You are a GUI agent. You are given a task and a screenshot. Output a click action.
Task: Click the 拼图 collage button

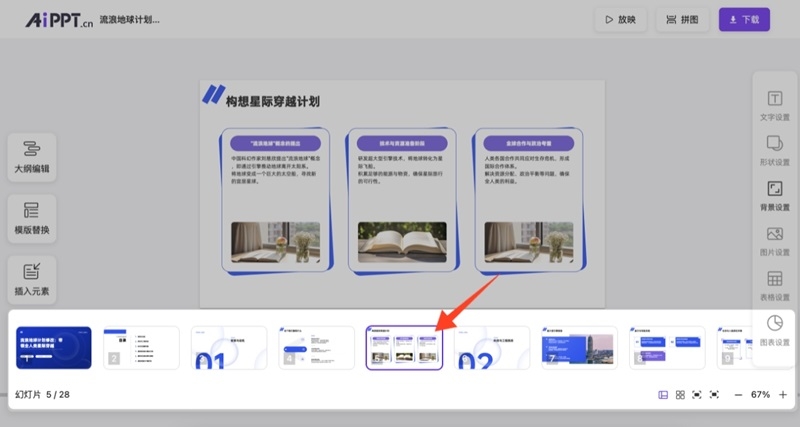click(x=682, y=20)
